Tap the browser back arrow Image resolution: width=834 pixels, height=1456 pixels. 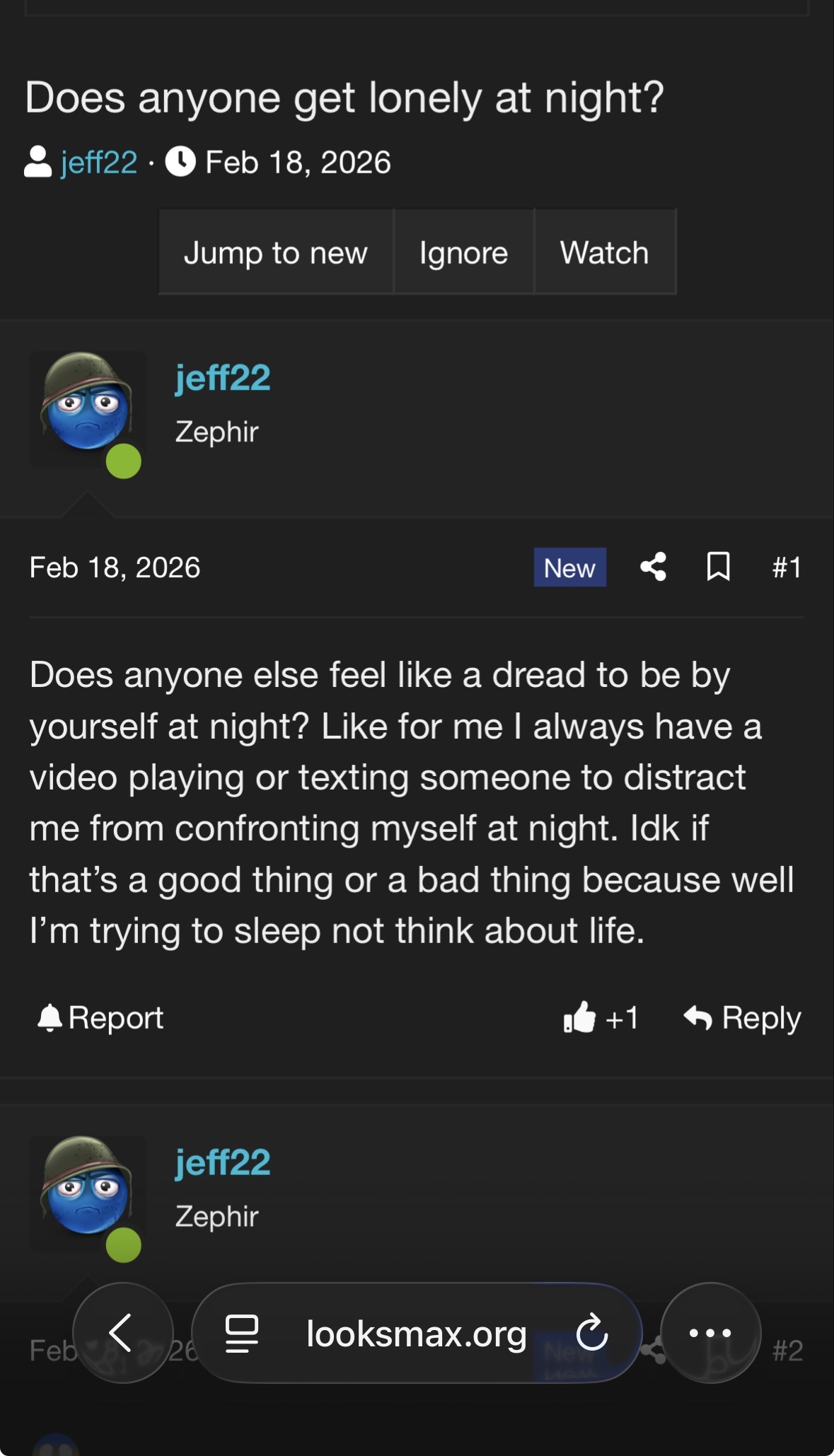(123, 1333)
